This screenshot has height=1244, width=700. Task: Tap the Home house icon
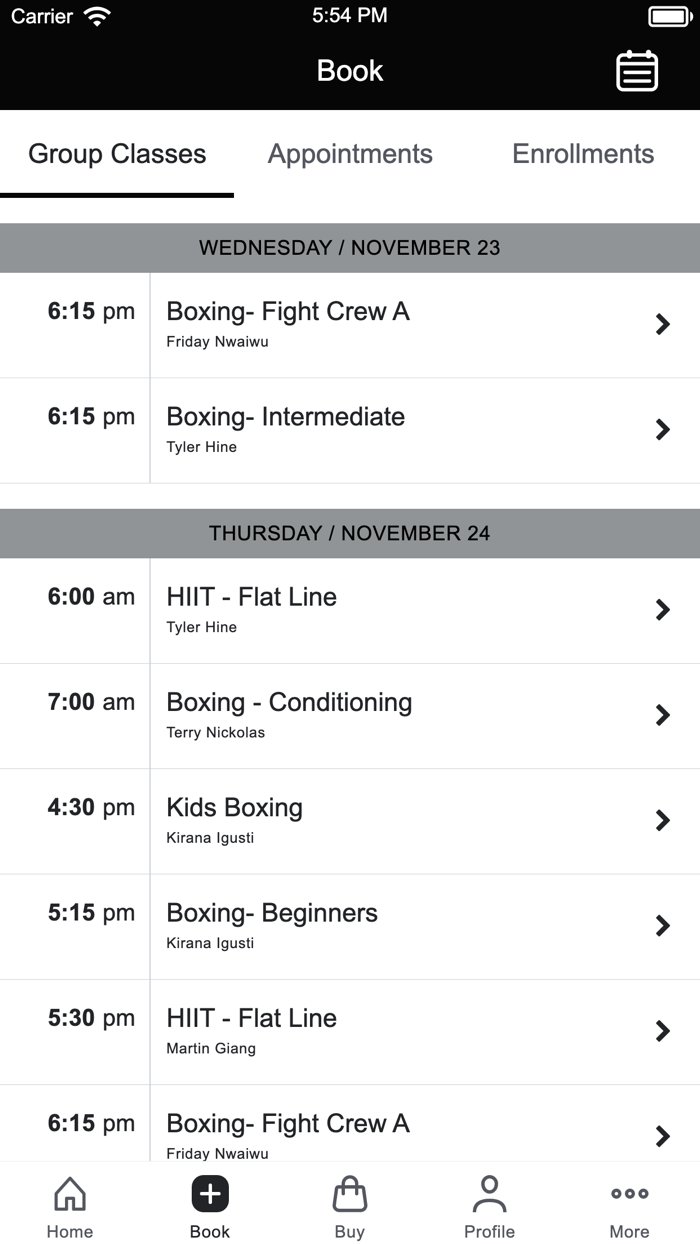coord(70,1194)
